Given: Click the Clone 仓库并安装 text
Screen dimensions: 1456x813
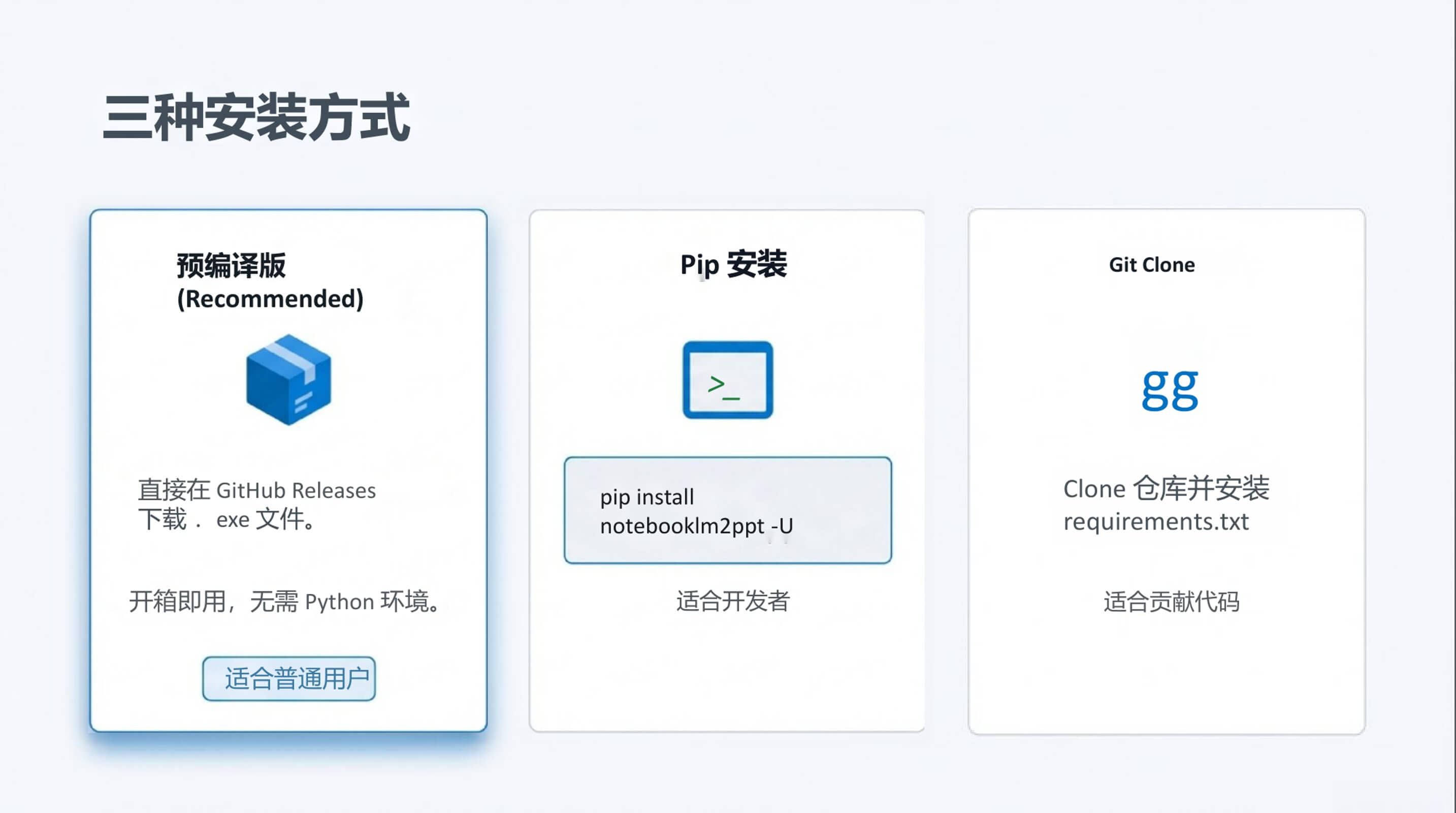Looking at the screenshot, I should (x=1166, y=488).
